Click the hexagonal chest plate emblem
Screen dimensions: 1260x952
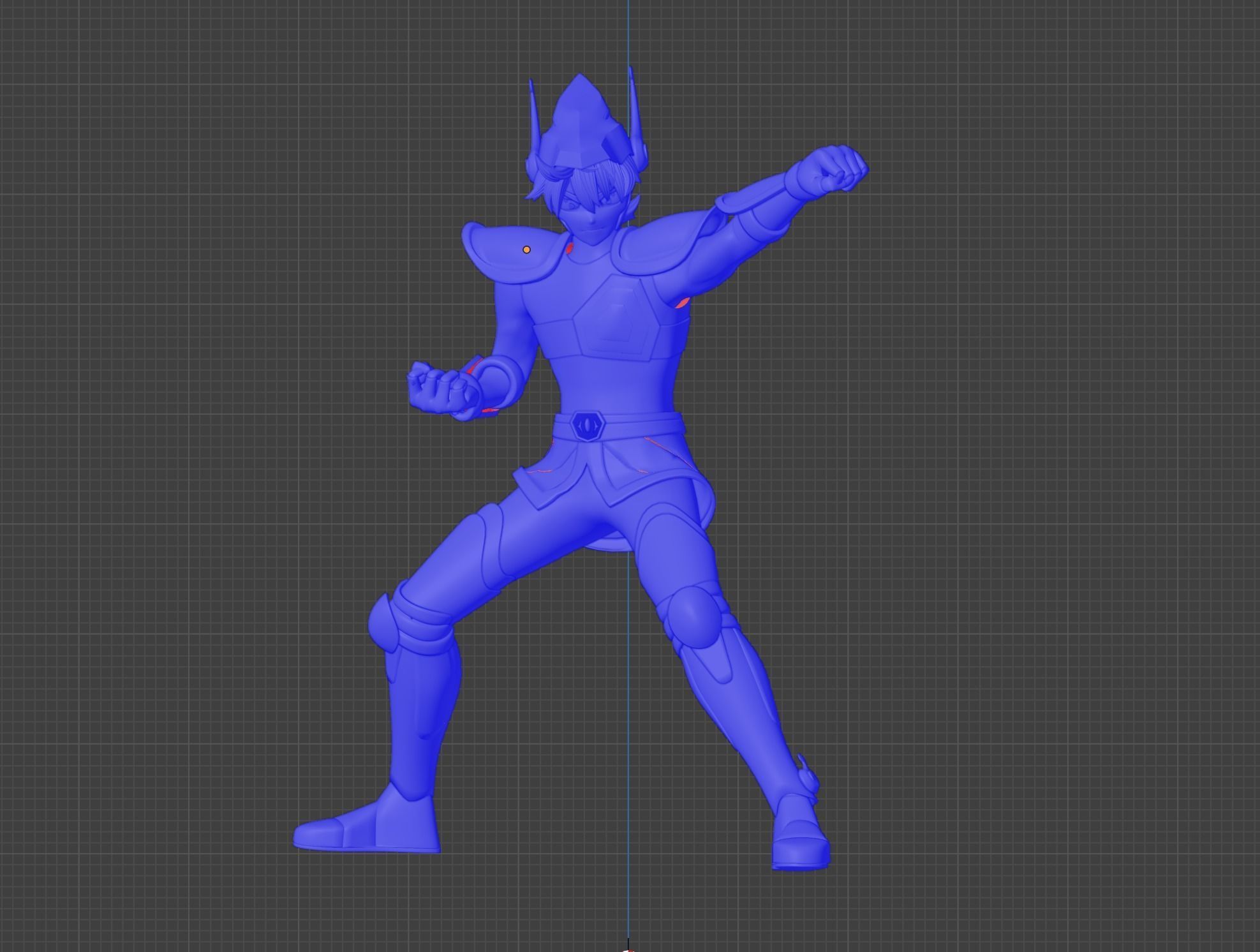pyautogui.click(x=617, y=318)
